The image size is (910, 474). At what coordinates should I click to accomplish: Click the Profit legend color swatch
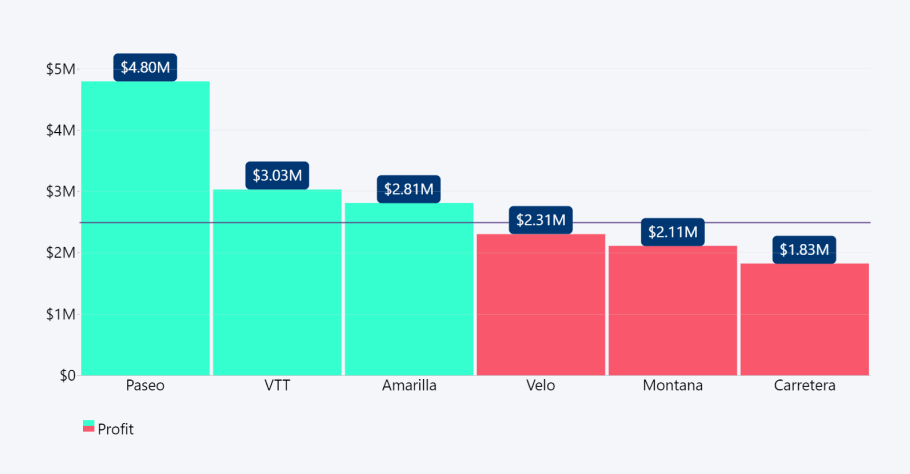tap(88, 428)
